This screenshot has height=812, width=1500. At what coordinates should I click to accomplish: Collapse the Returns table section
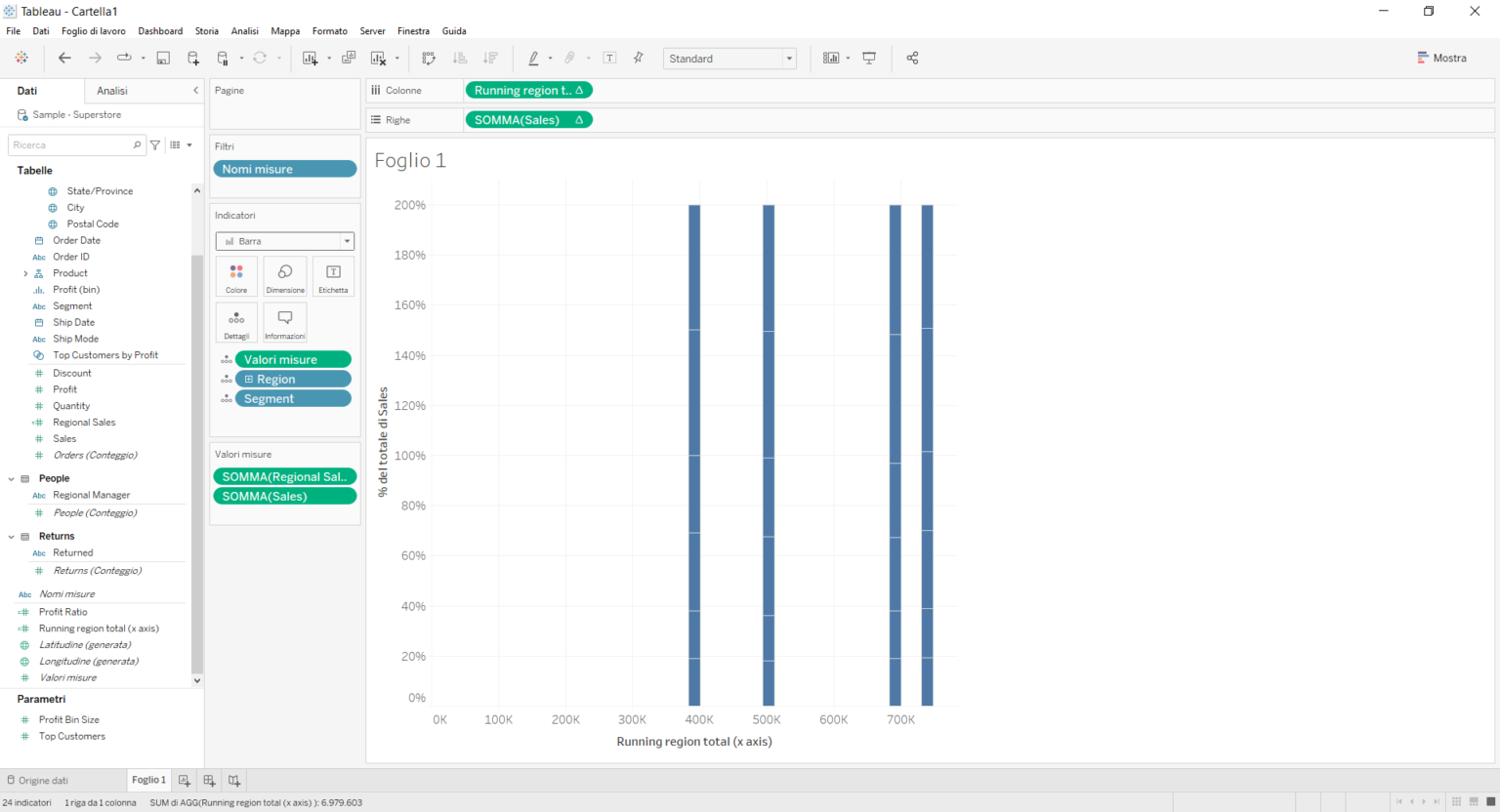point(9,535)
